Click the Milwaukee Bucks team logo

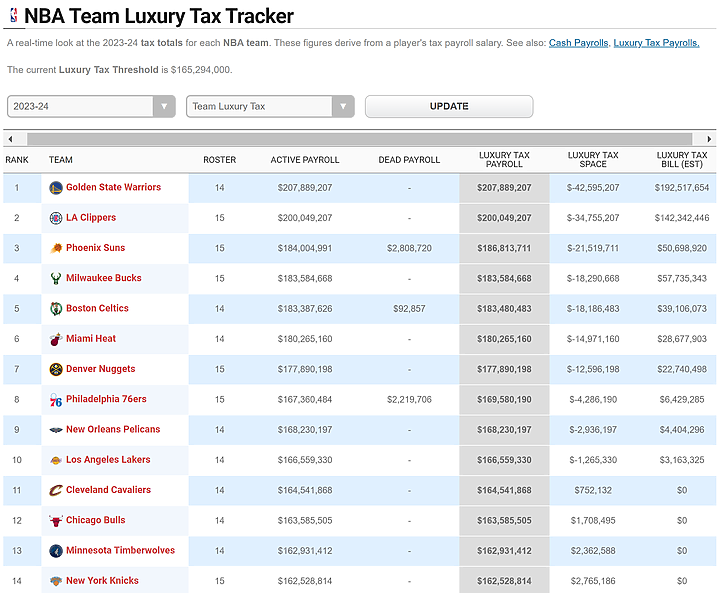56,278
